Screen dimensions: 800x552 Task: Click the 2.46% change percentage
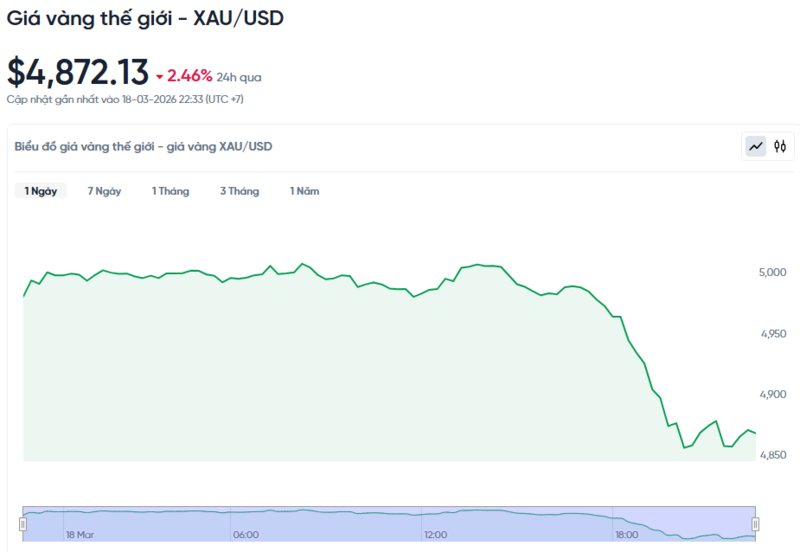189,75
